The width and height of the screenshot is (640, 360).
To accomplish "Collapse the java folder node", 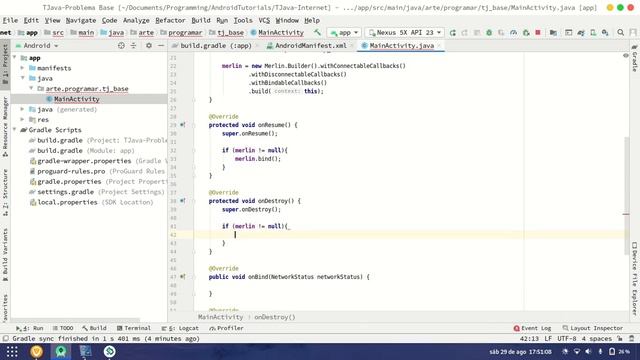I will point(23,78).
